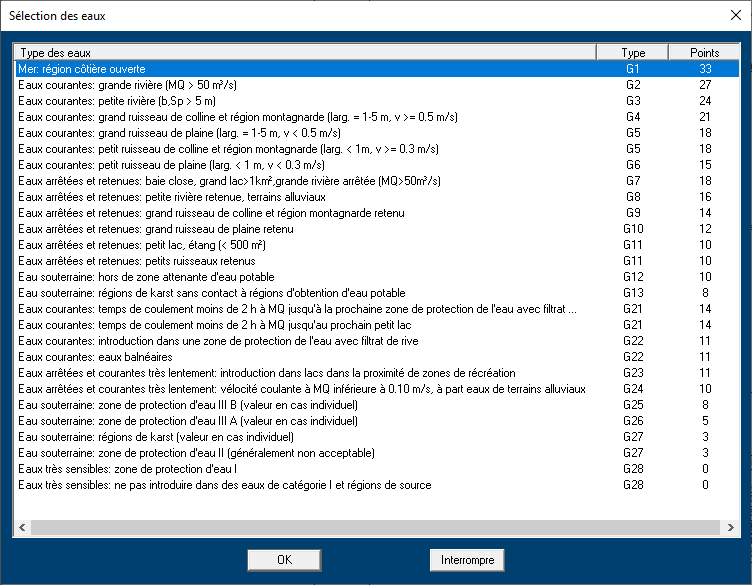
Task: Select petit ruisseau de colline with v >= 0.3 m/s
Action: (377, 149)
